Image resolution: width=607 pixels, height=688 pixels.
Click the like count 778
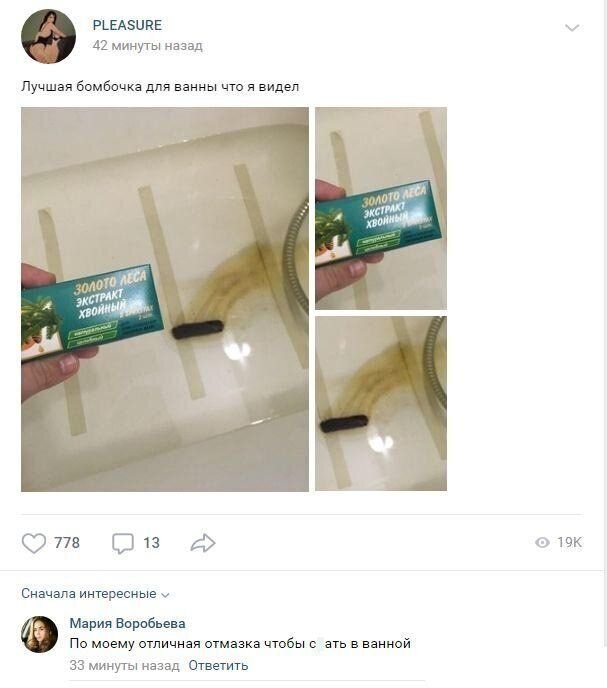pyautogui.click(x=67, y=543)
